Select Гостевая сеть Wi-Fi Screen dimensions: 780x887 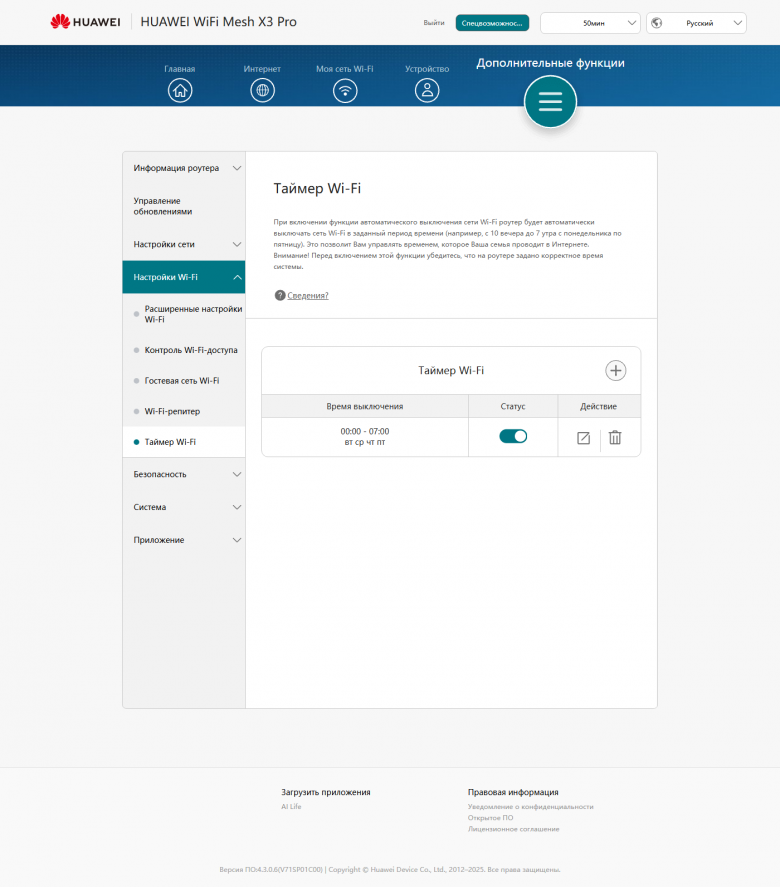(184, 381)
